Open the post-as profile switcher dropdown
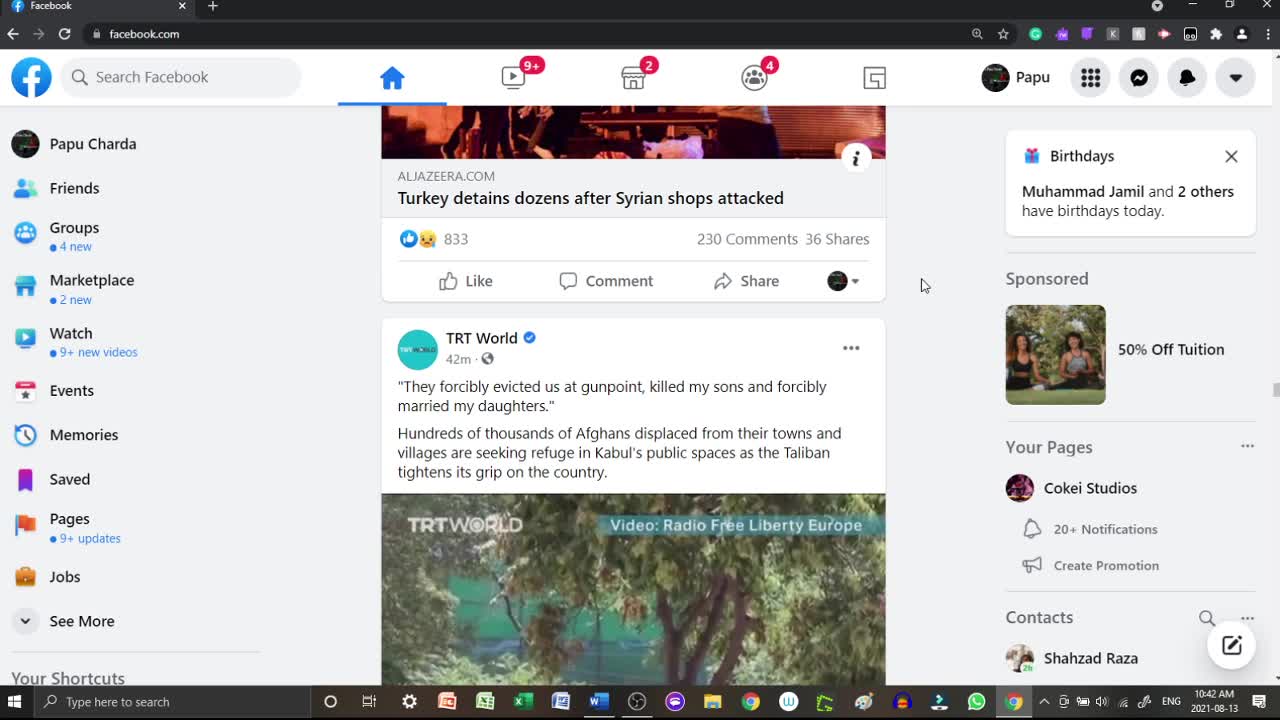 [843, 281]
